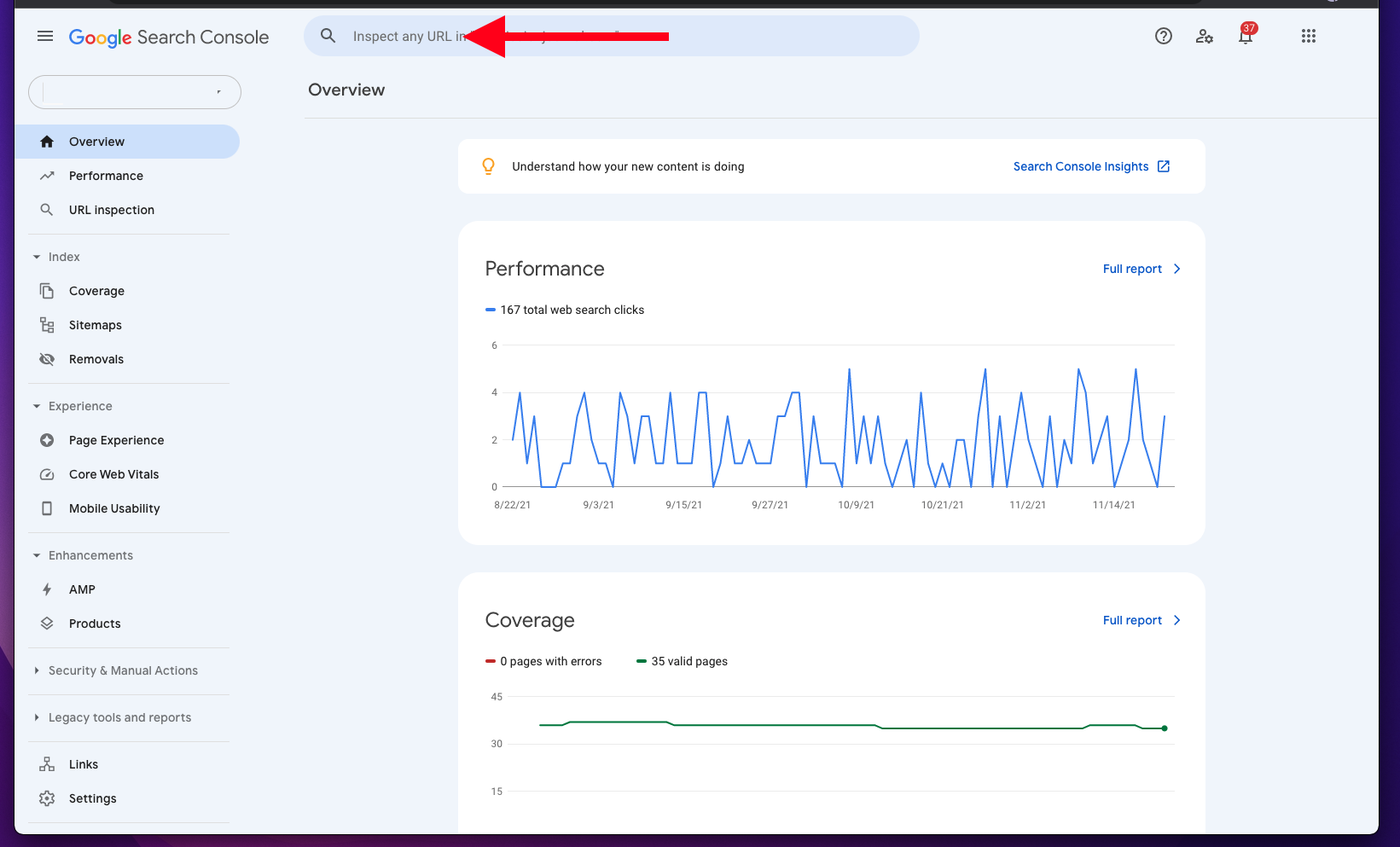This screenshot has height=847, width=1400.
Task: Click the lightbulb insights icon
Action: [488, 166]
